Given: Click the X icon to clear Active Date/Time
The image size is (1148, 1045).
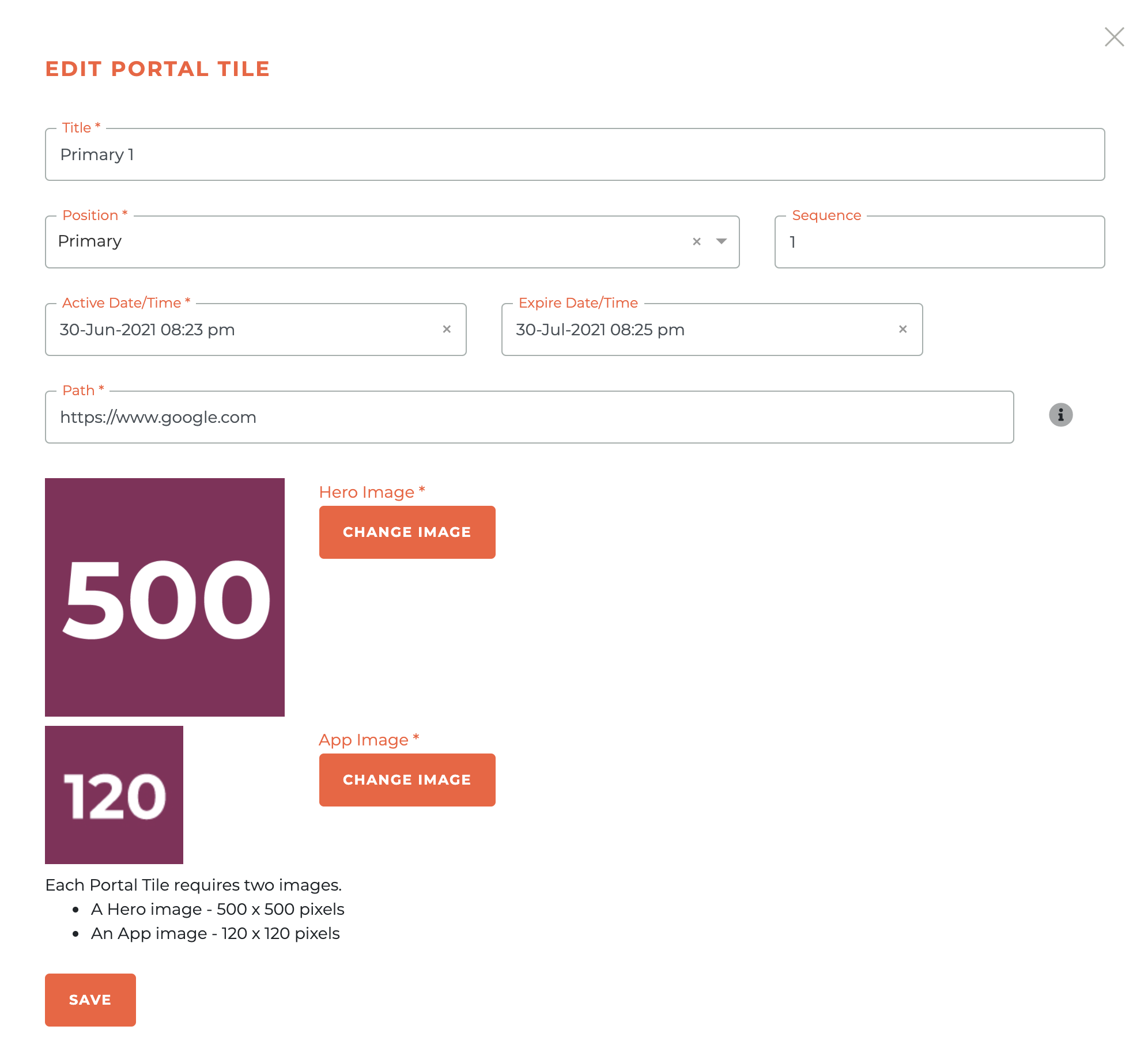Looking at the screenshot, I should pyautogui.click(x=447, y=329).
